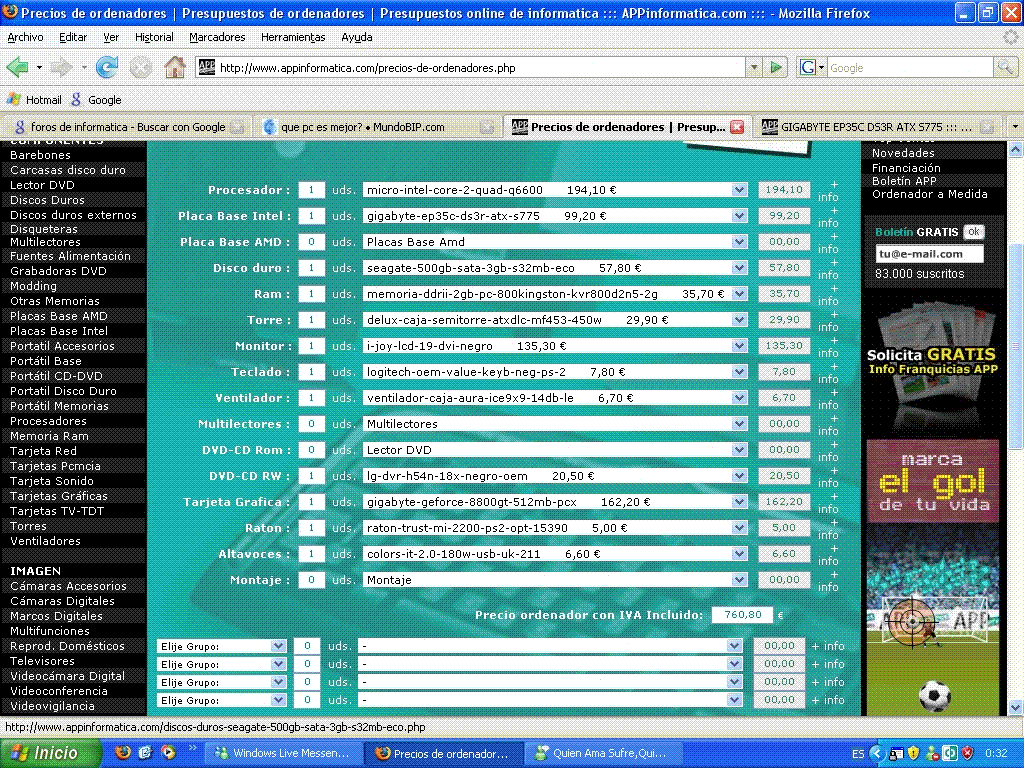Click the Procesador quantity field
Viewport: 1024px width, 768px height.
[x=312, y=190]
